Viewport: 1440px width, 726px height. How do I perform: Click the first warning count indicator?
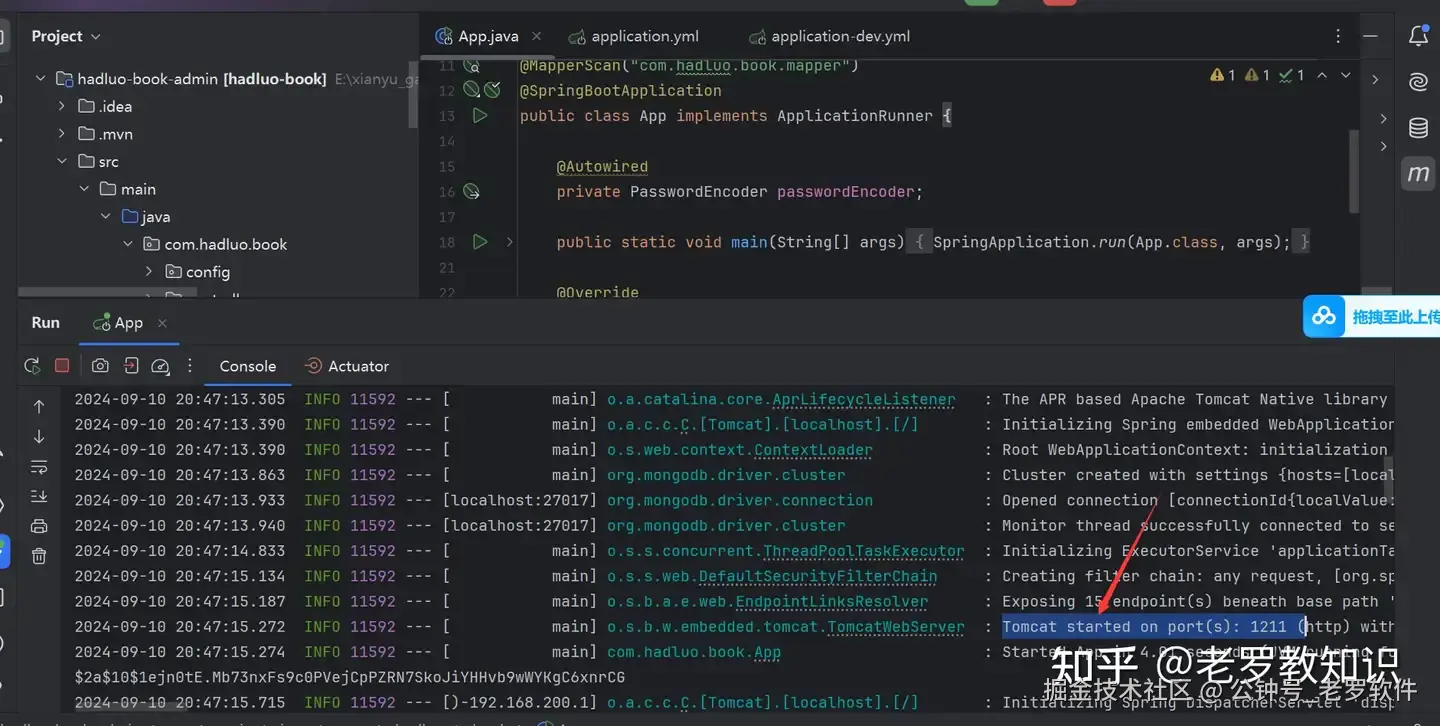tap(1222, 75)
